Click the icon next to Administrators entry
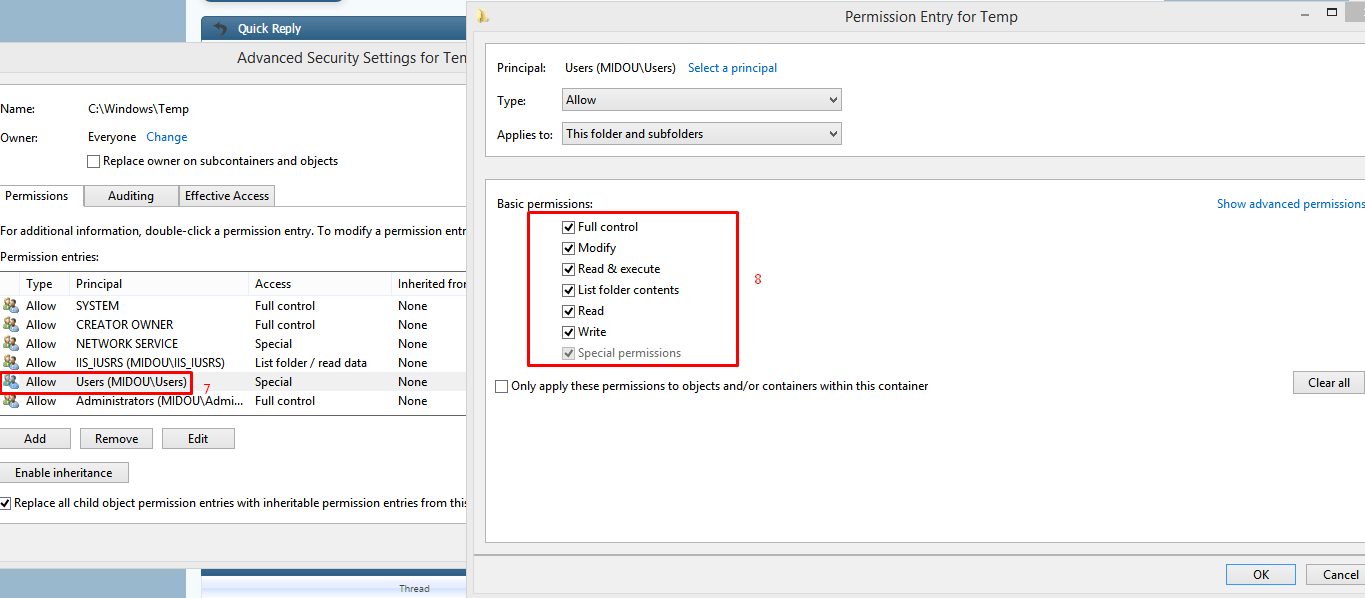1365x598 pixels. point(11,401)
